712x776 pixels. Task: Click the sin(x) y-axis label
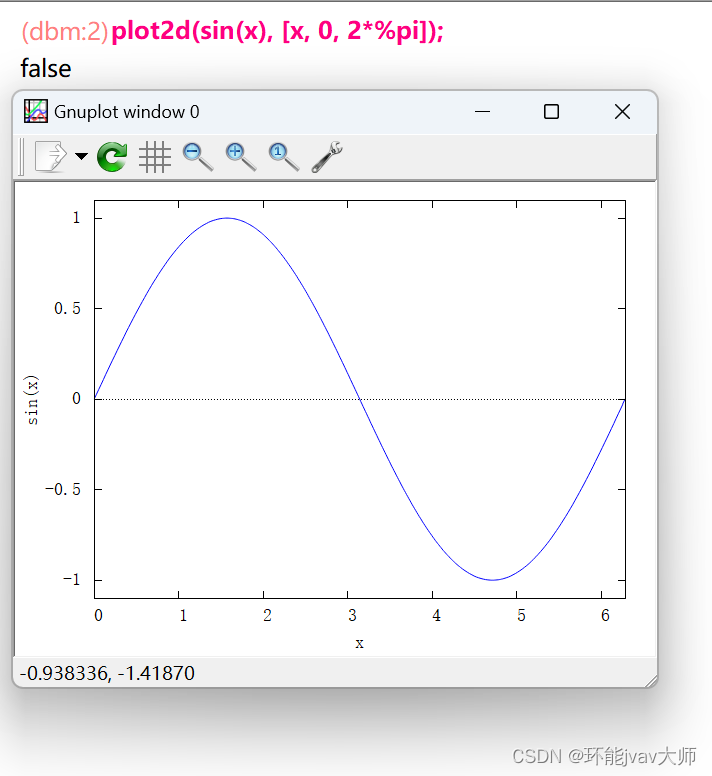32,400
